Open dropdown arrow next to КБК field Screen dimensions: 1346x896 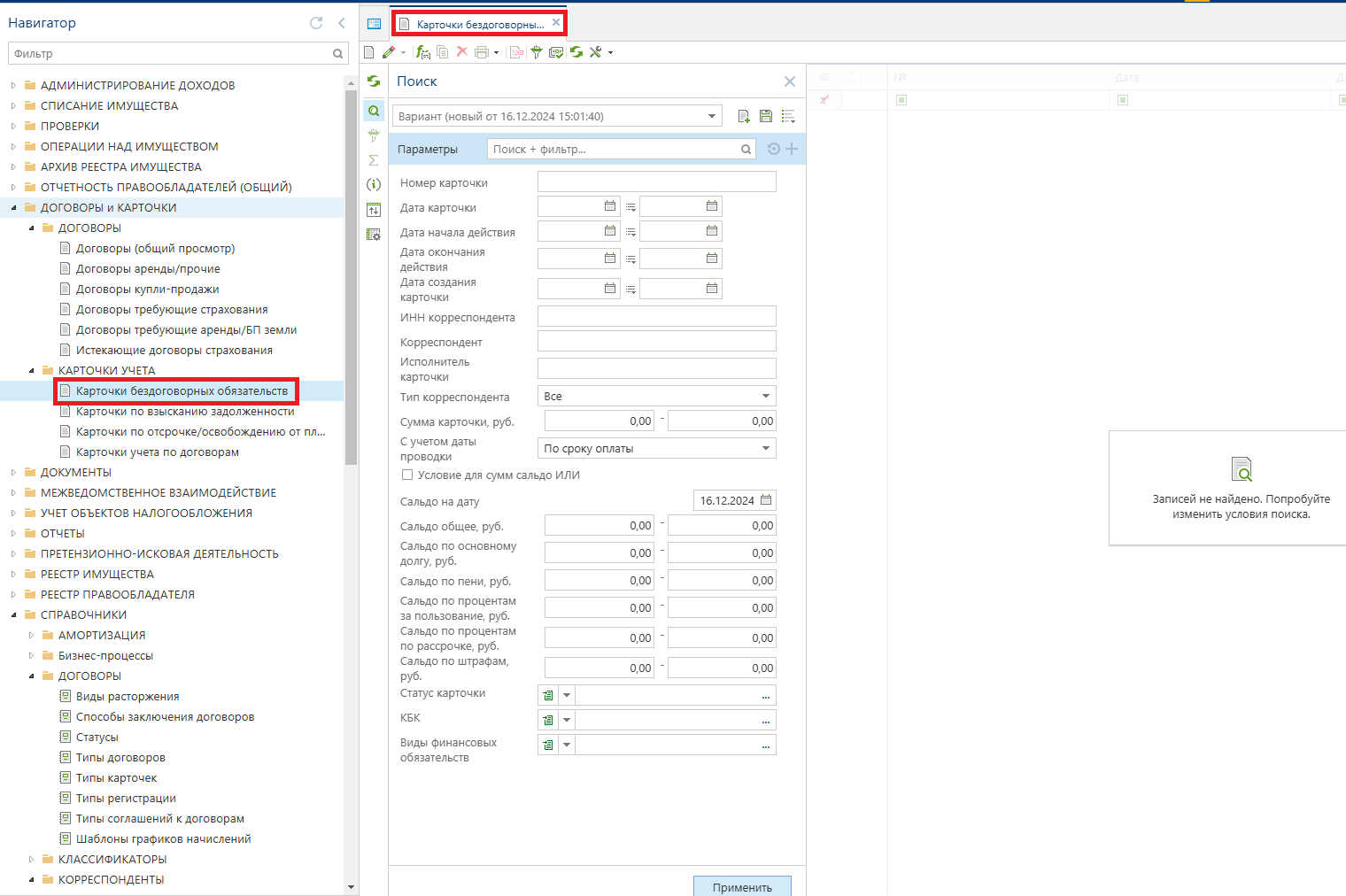click(x=567, y=720)
